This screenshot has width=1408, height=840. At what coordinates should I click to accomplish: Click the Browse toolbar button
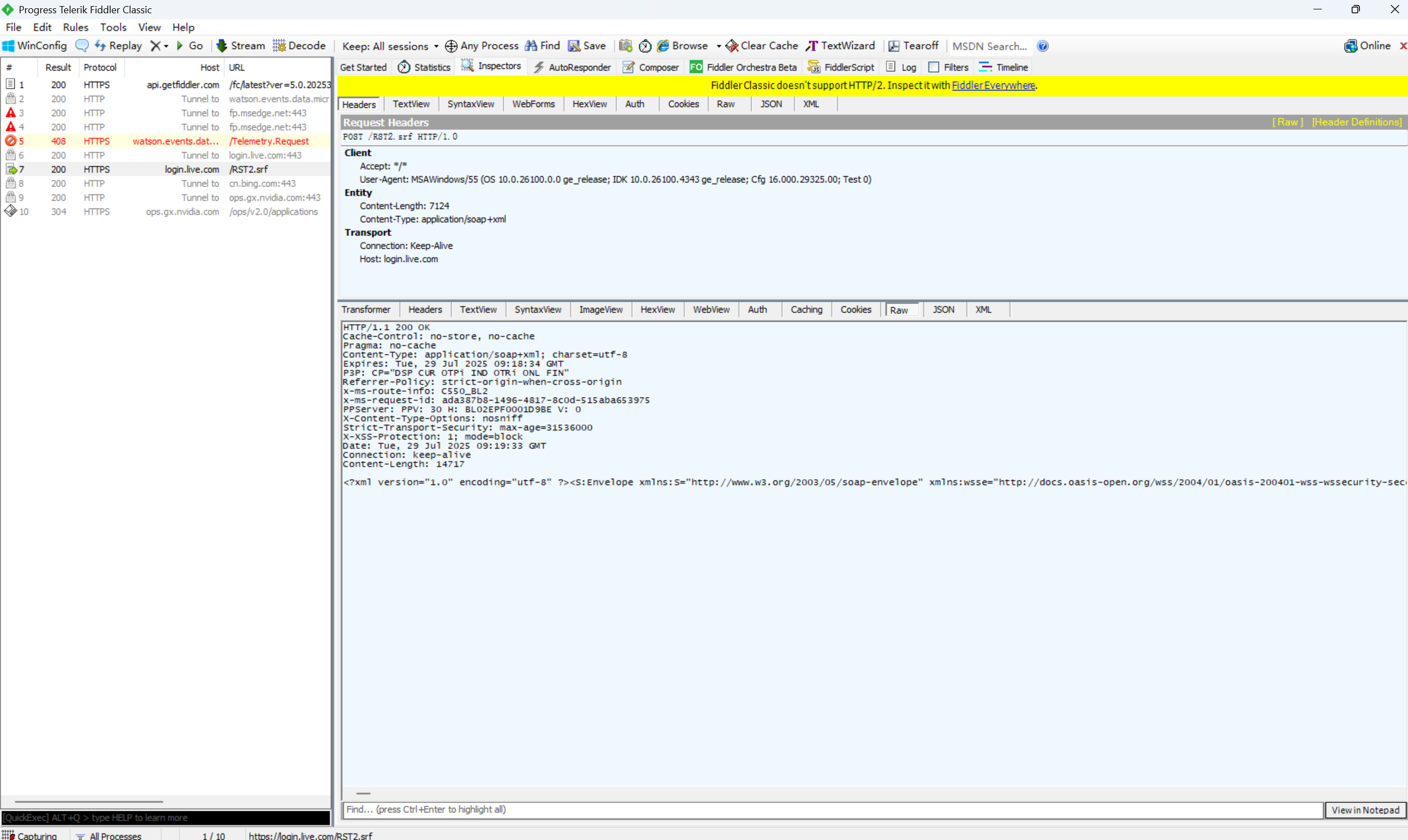tap(682, 46)
